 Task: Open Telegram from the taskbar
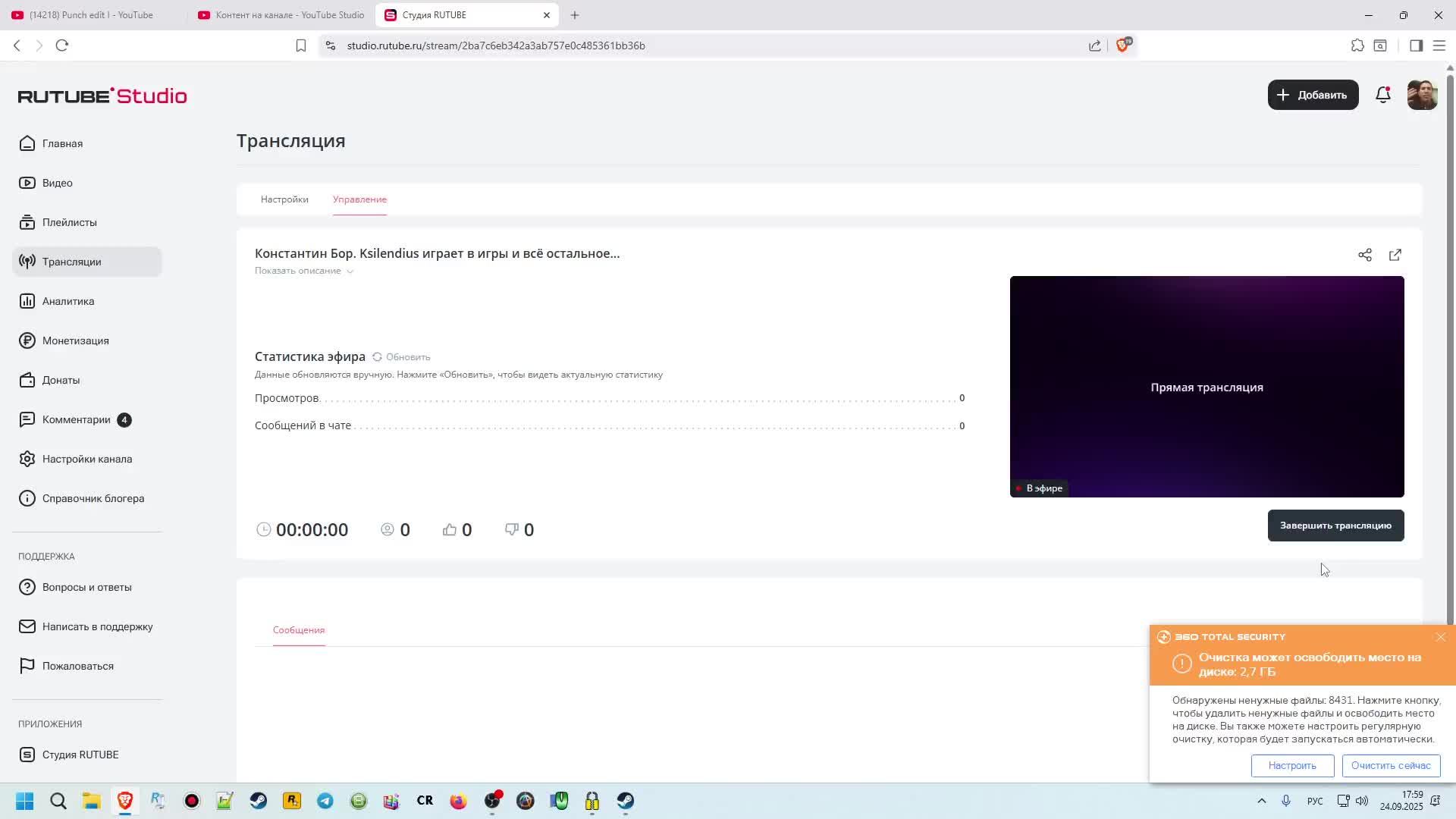point(325,801)
